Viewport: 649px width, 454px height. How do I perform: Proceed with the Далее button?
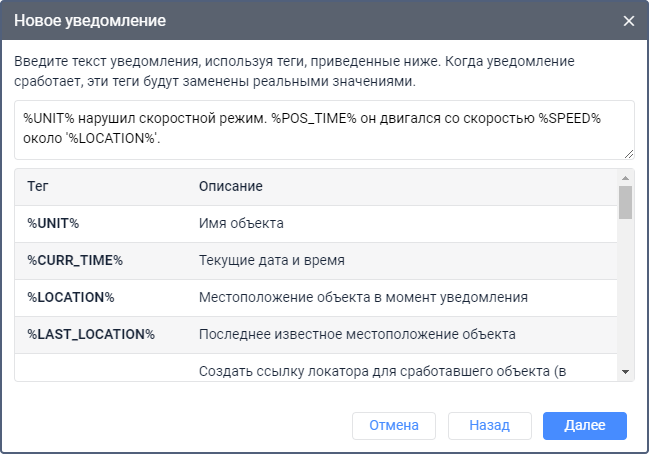tap(584, 425)
